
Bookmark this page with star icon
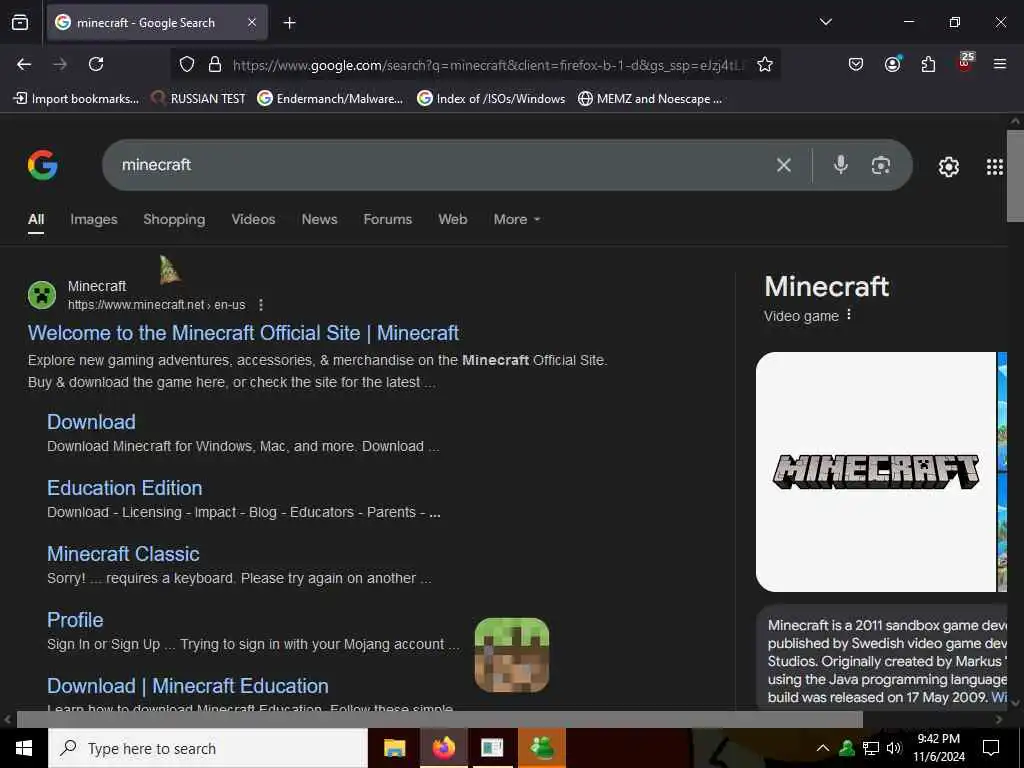coord(765,64)
